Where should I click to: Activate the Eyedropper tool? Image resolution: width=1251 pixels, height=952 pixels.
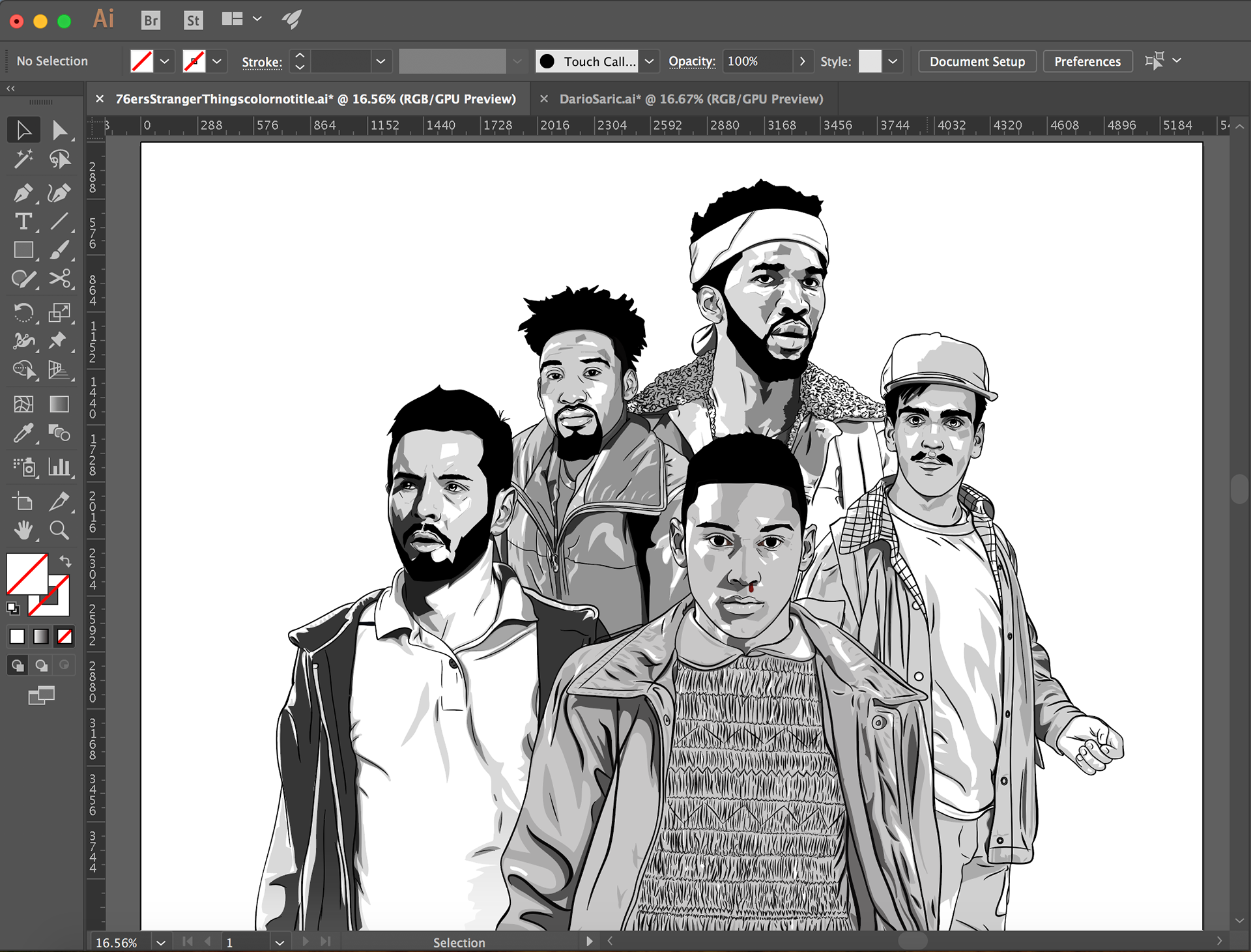23,433
